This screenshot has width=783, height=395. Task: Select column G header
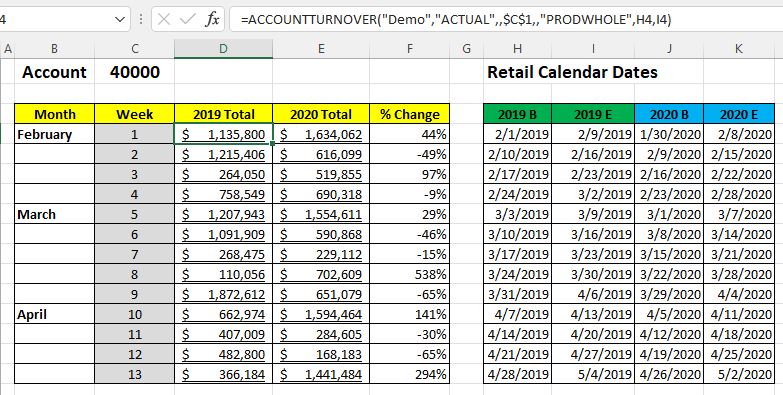[467, 48]
